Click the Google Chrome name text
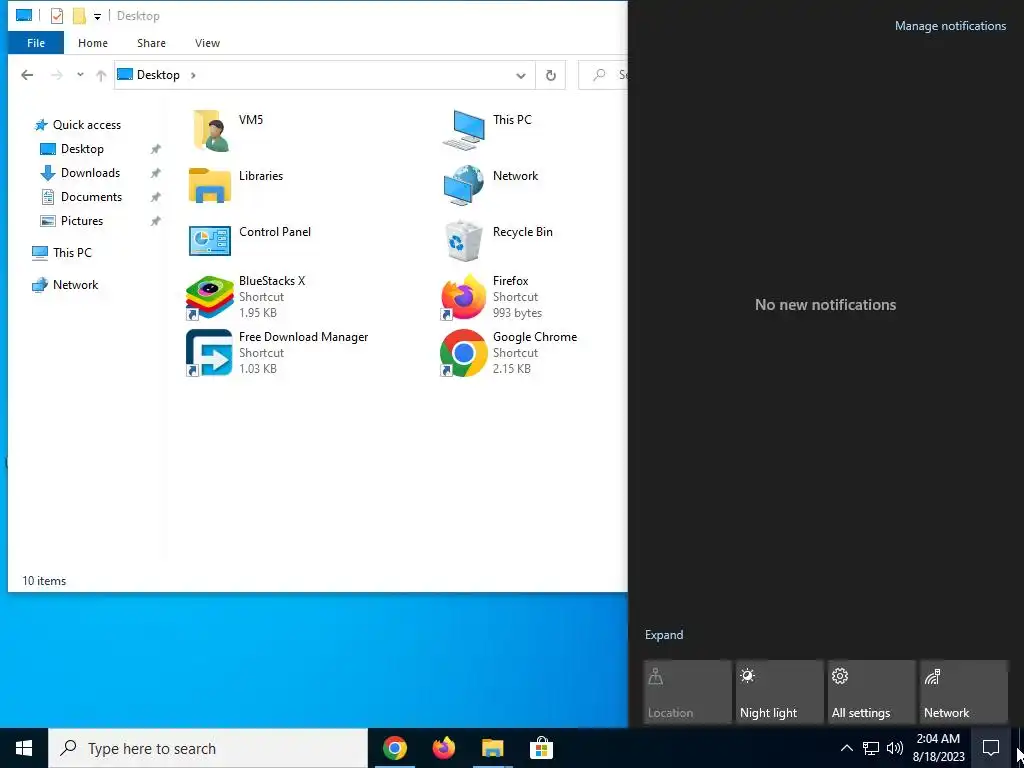This screenshot has width=1024, height=768. point(535,337)
